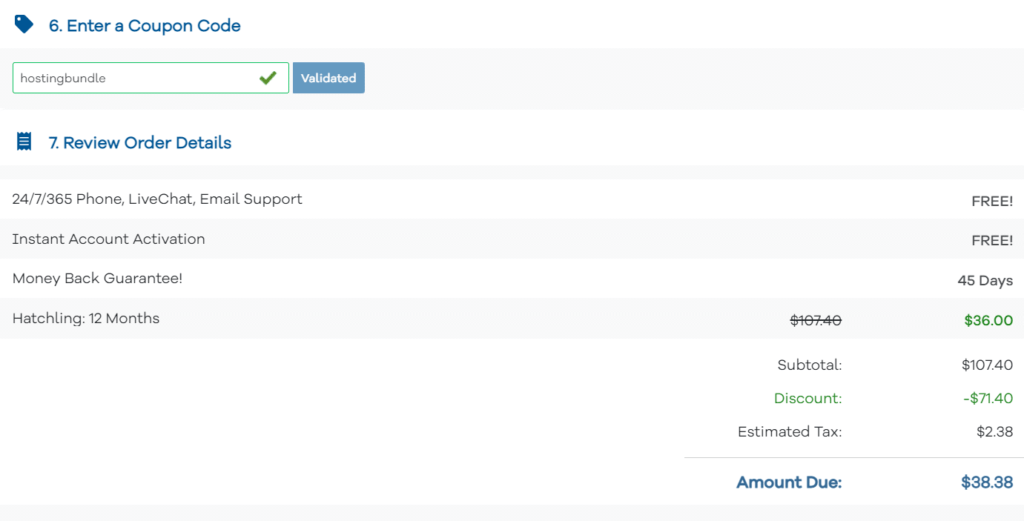Select the Review Order Details heading
The height and width of the screenshot is (521, 1024).
pos(140,142)
